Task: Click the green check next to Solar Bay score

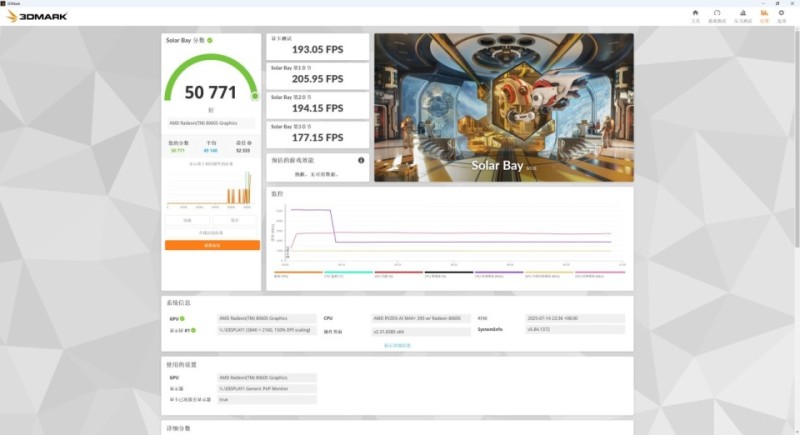Action: tap(210, 40)
